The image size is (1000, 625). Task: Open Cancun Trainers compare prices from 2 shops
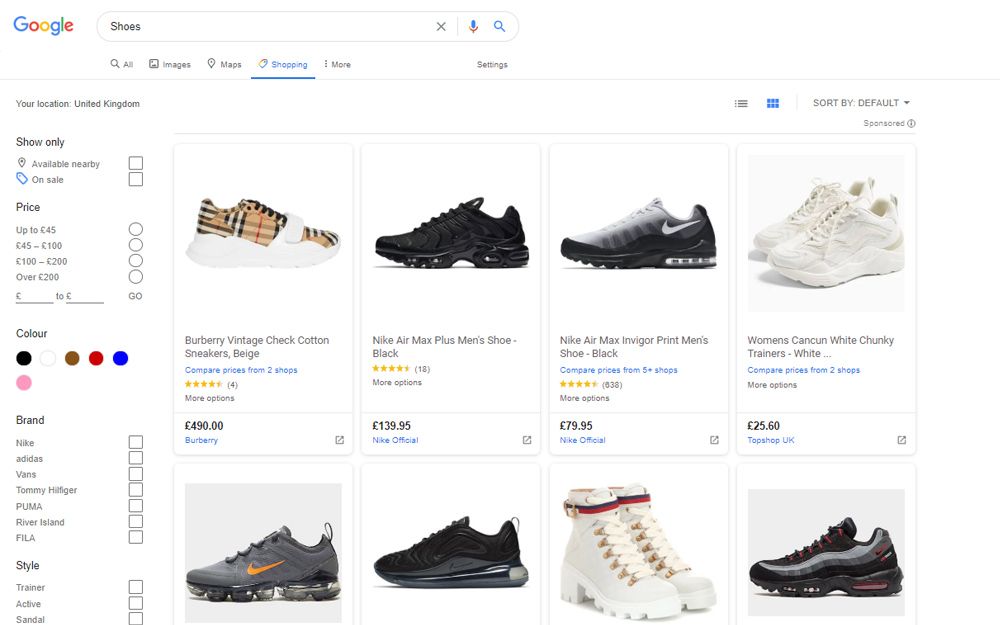pyautogui.click(x=804, y=370)
